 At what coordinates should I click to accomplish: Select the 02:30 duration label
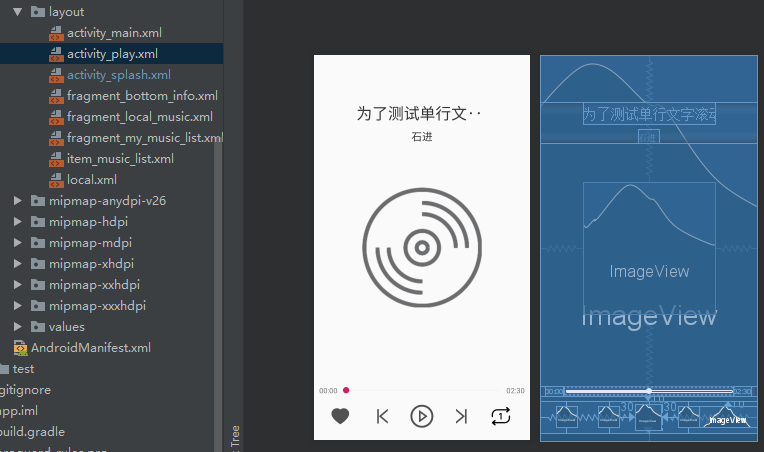coord(515,391)
